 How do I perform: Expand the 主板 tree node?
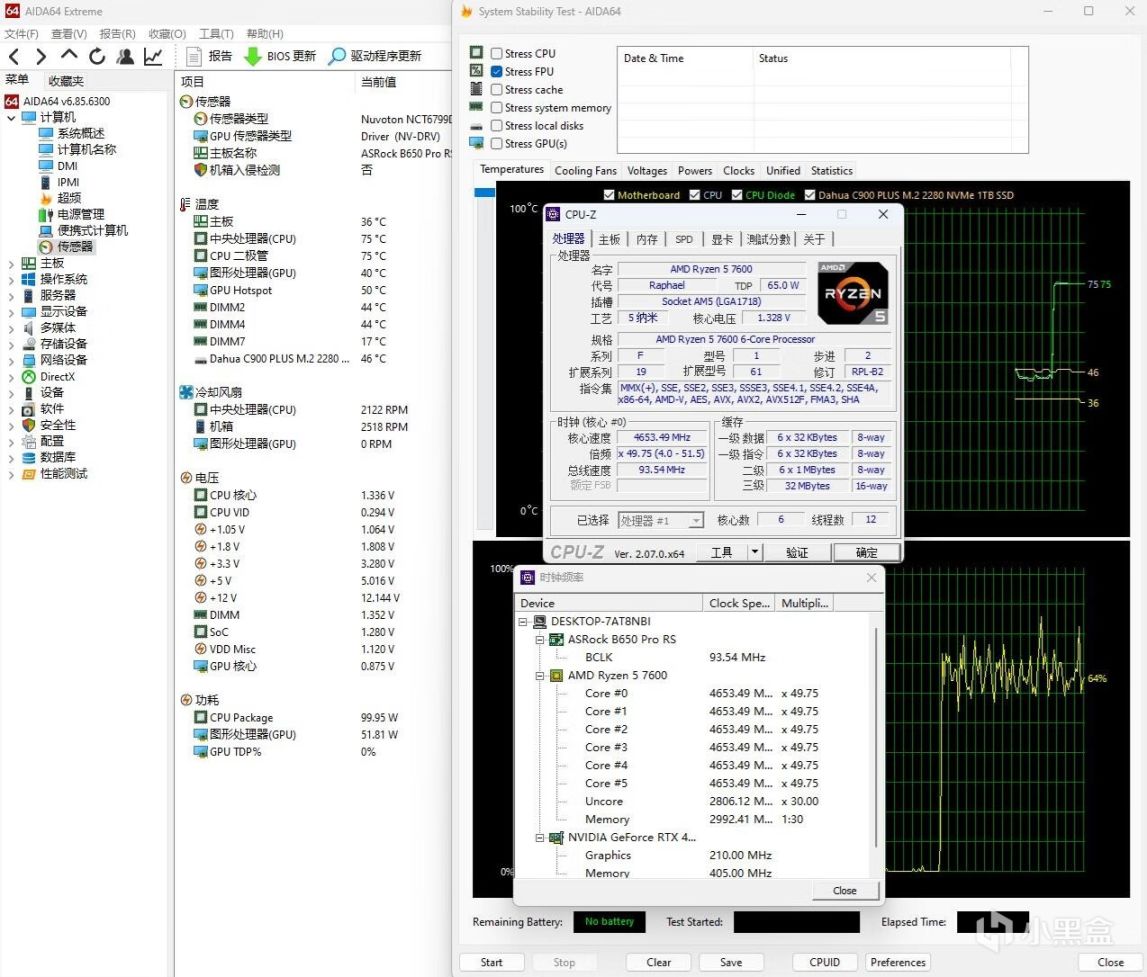(11, 263)
